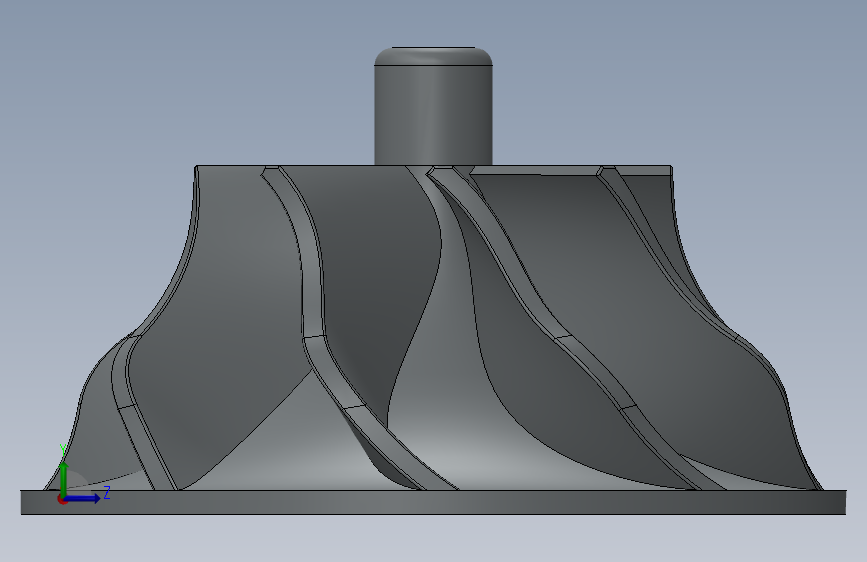This screenshot has height=562, width=867.
Task: Select the flat base plate of the impeller
Action: pos(433,502)
